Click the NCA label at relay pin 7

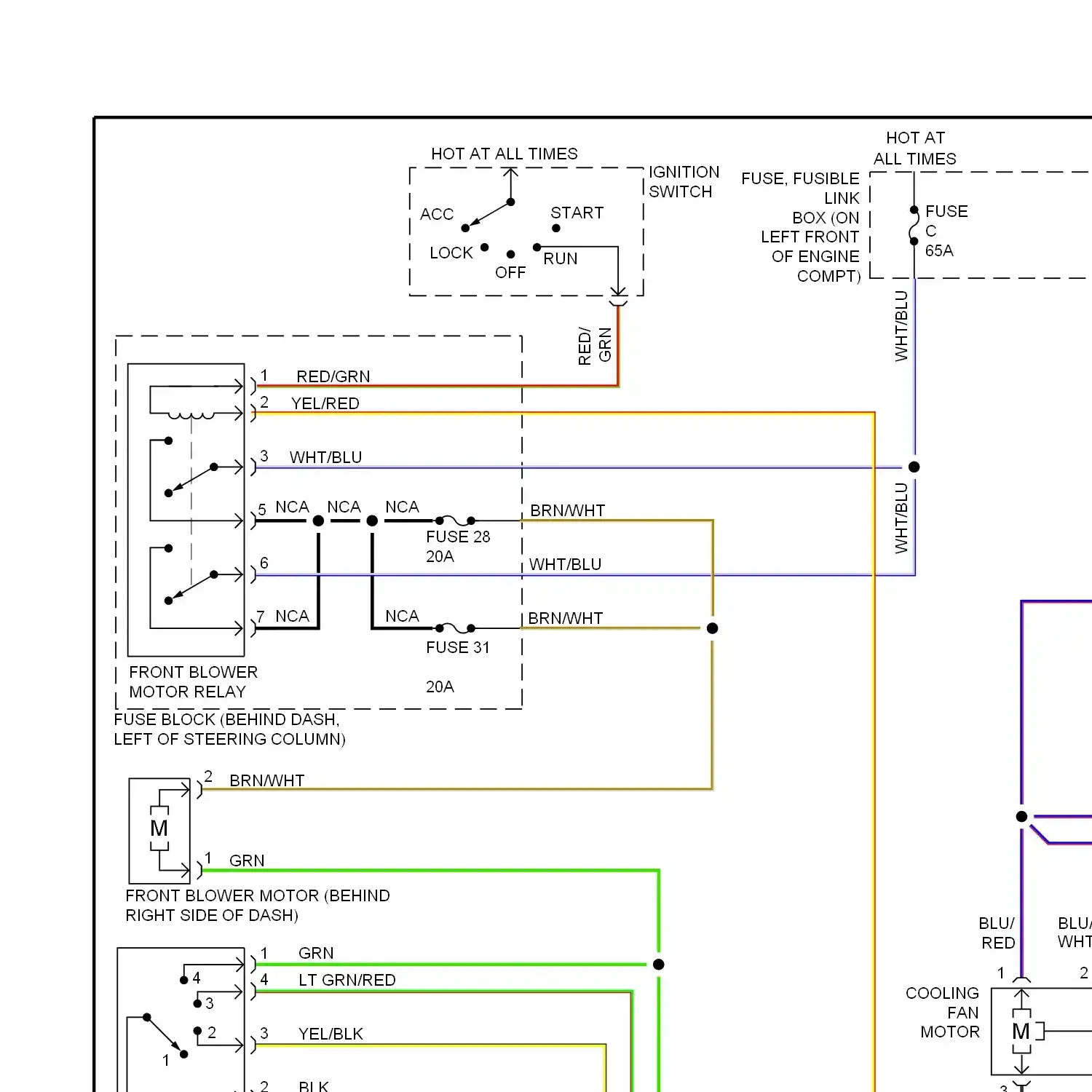coord(292,616)
